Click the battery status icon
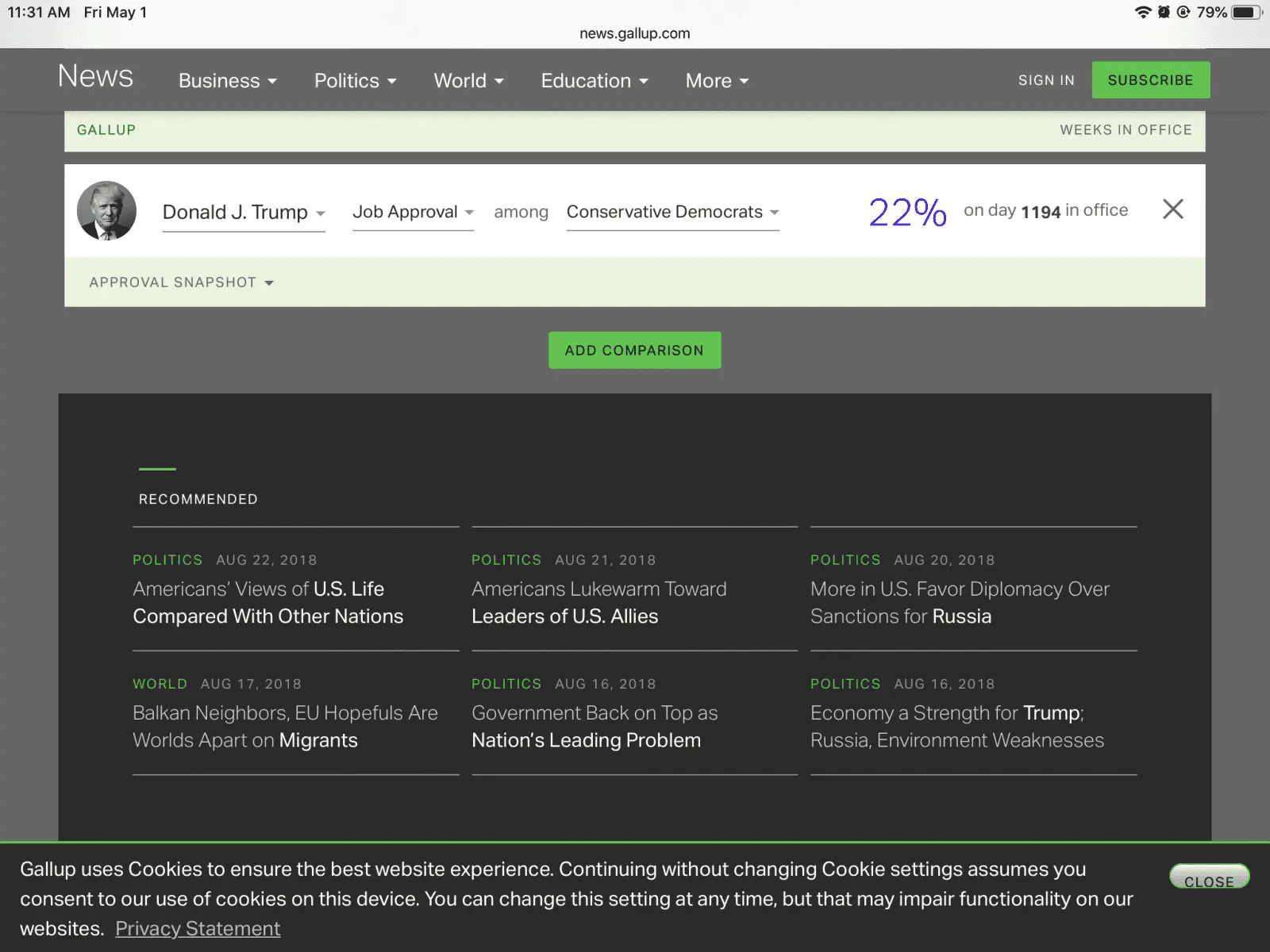Image resolution: width=1270 pixels, height=952 pixels. coord(1246,12)
